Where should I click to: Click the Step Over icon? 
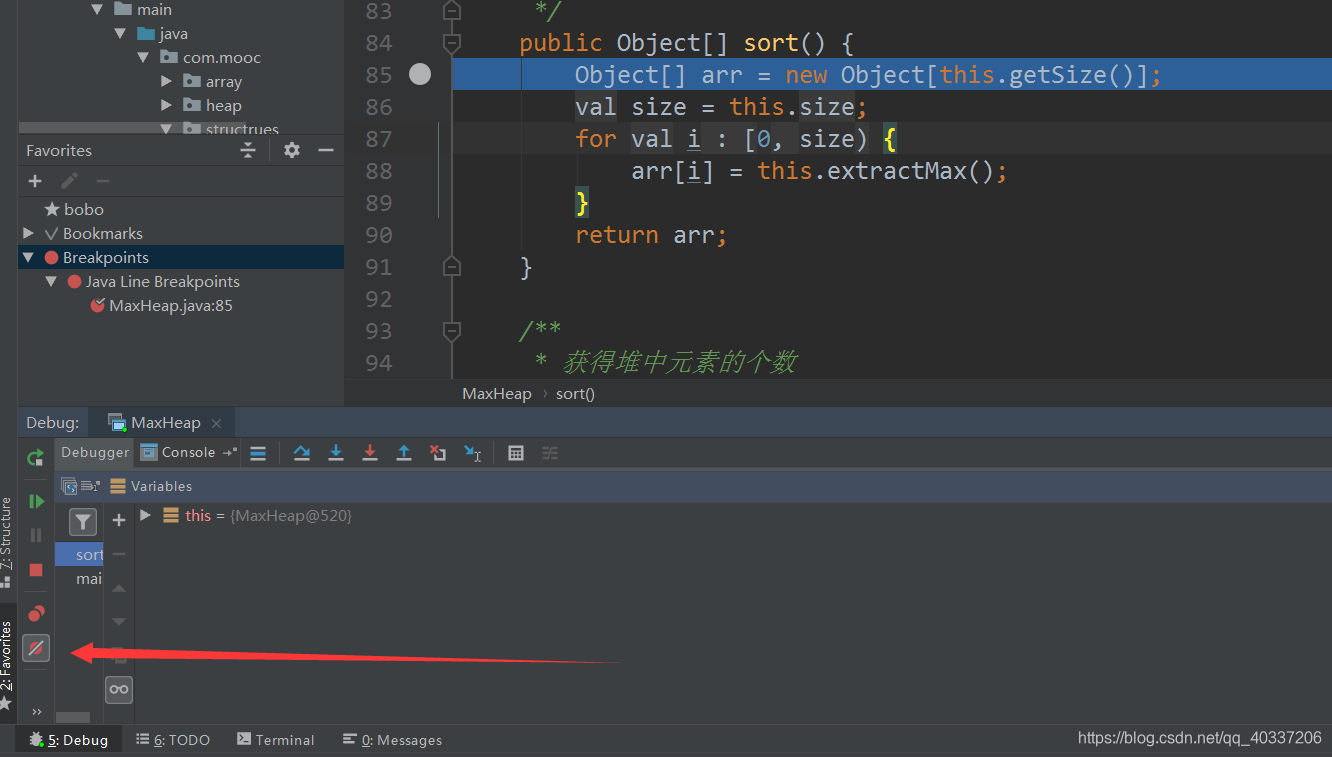[x=302, y=453]
